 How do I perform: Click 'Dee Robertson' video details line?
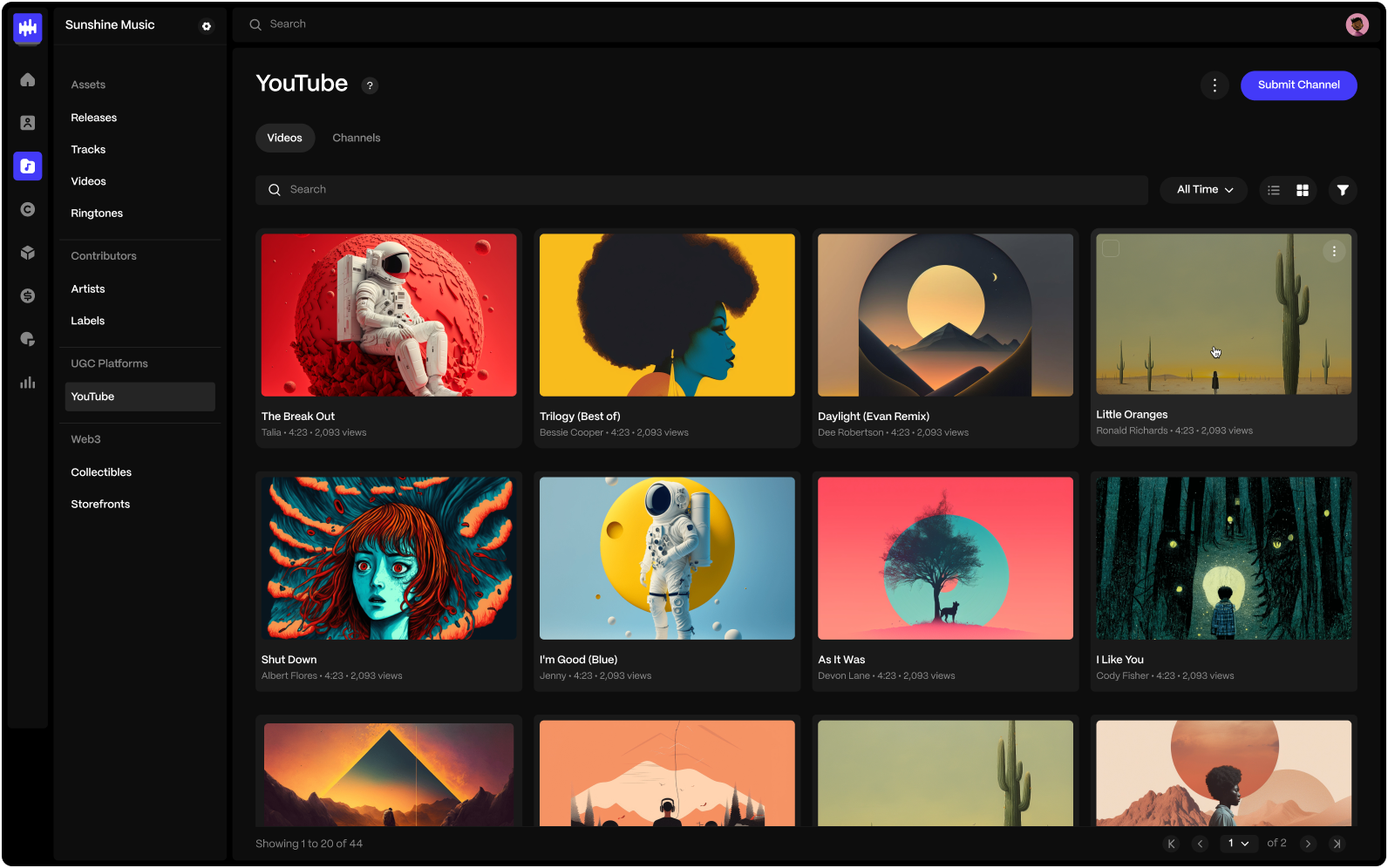tap(893, 433)
